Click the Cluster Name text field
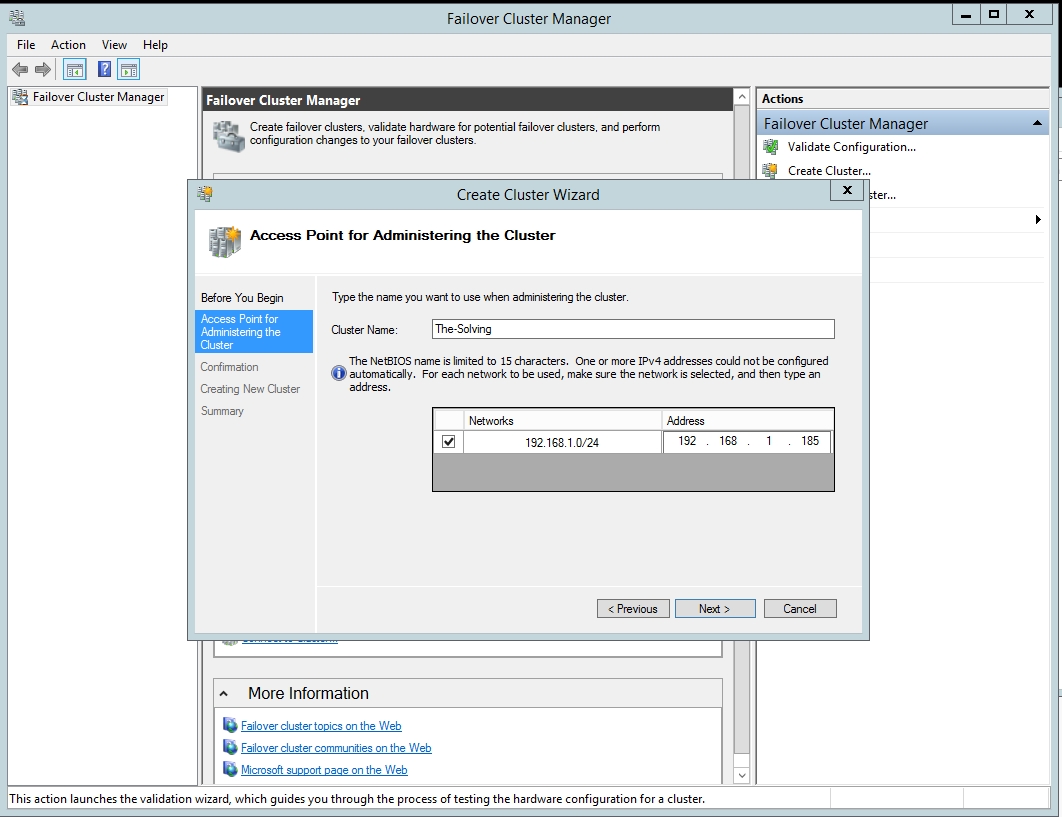Viewport: 1062px width, 817px height. point(633,329)
